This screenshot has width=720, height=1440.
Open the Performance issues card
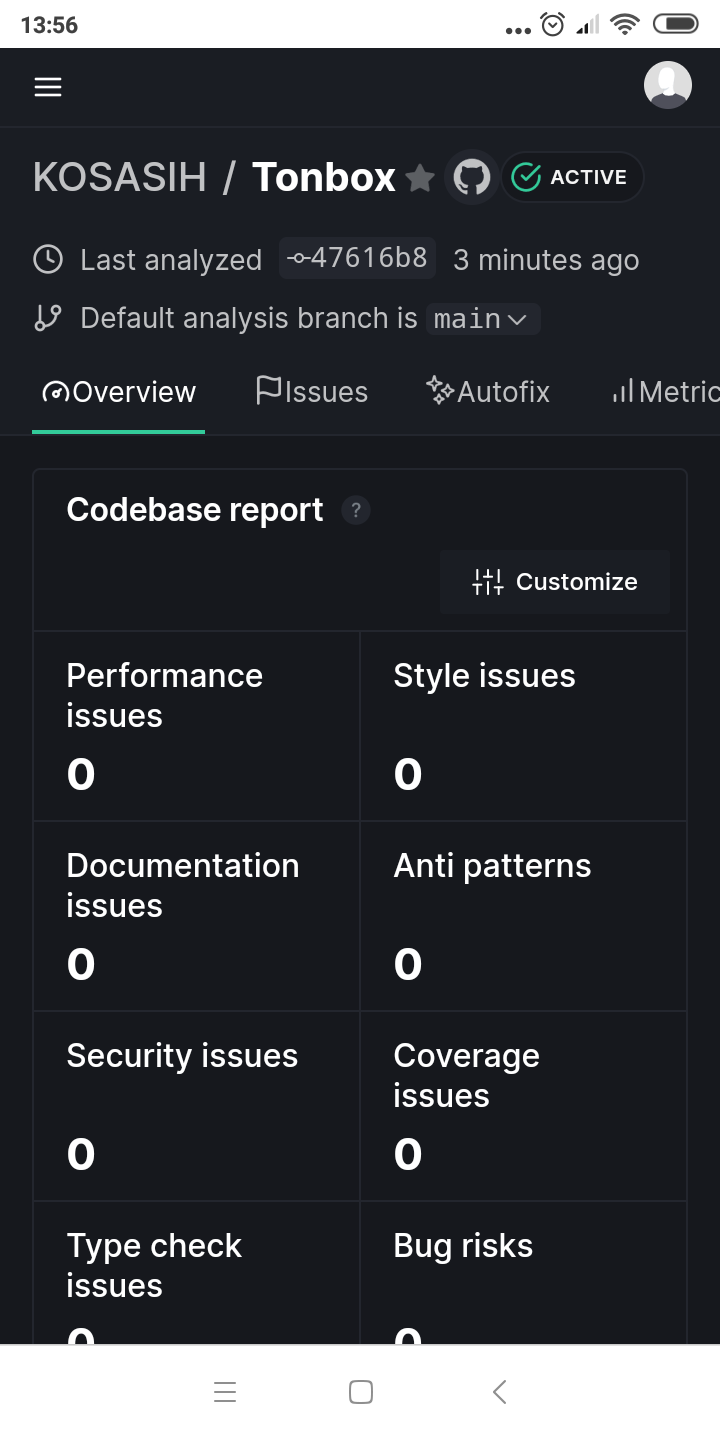(x=196, y=726)
